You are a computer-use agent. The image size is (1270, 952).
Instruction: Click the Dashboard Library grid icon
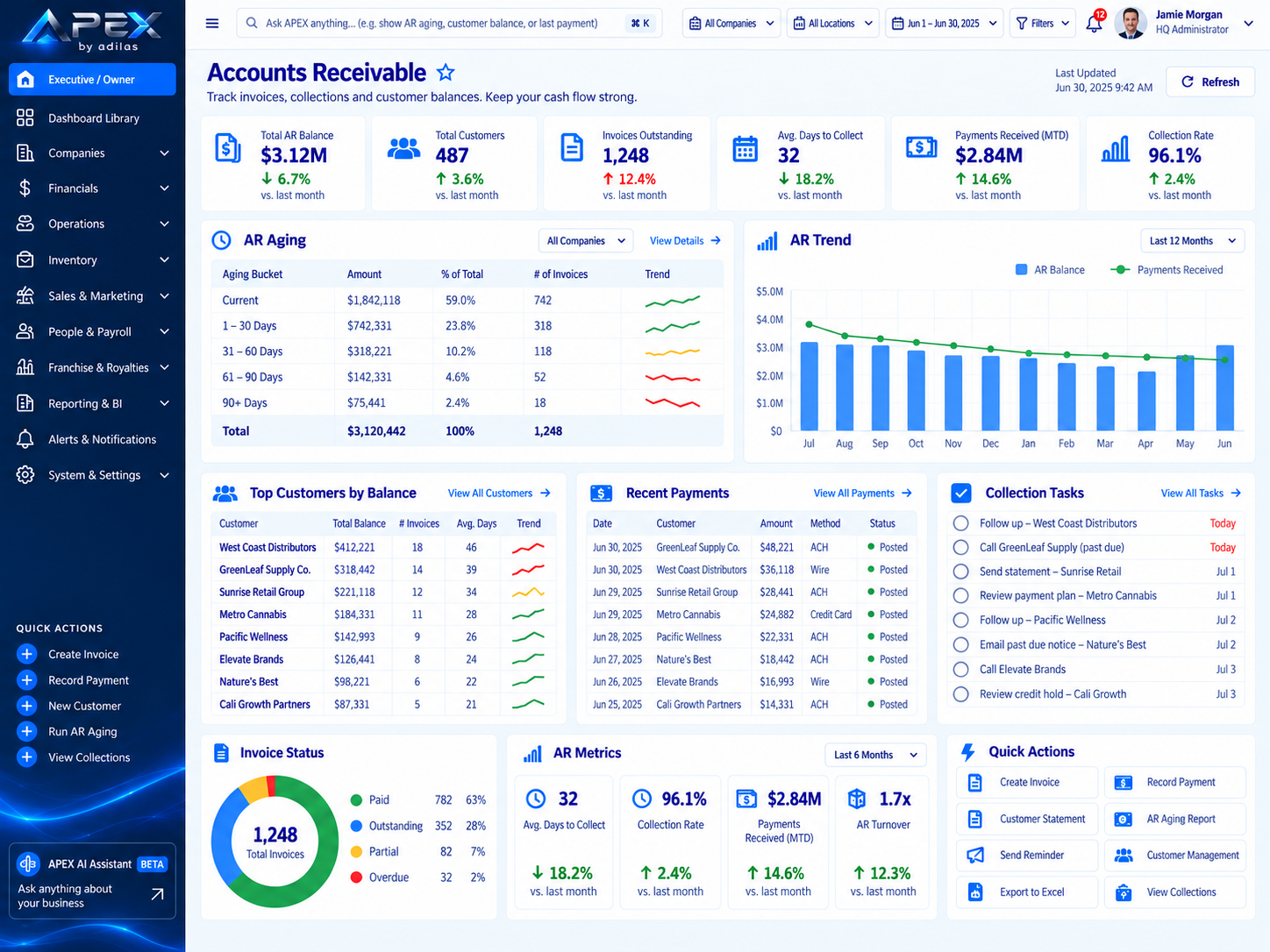[x=25, y=117]
